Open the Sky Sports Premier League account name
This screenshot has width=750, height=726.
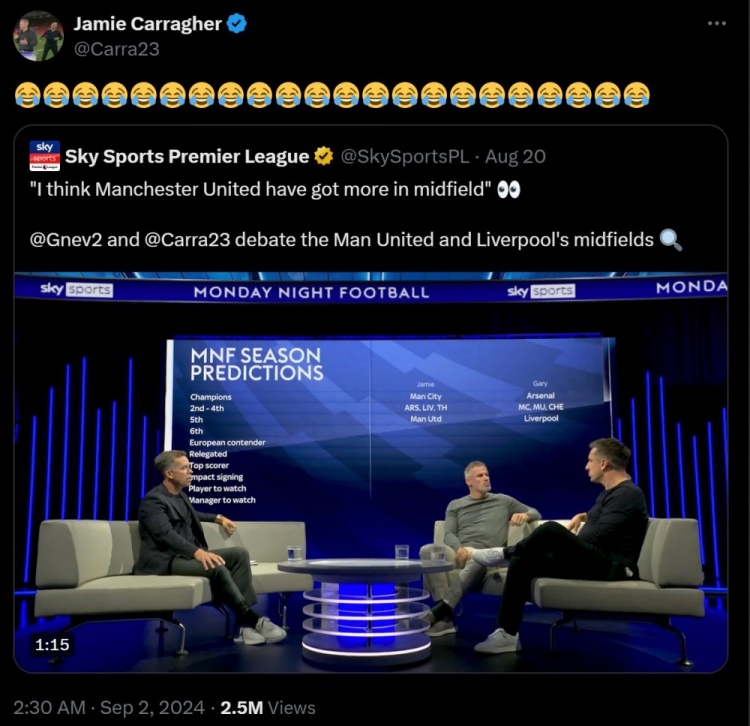(187, 156)
